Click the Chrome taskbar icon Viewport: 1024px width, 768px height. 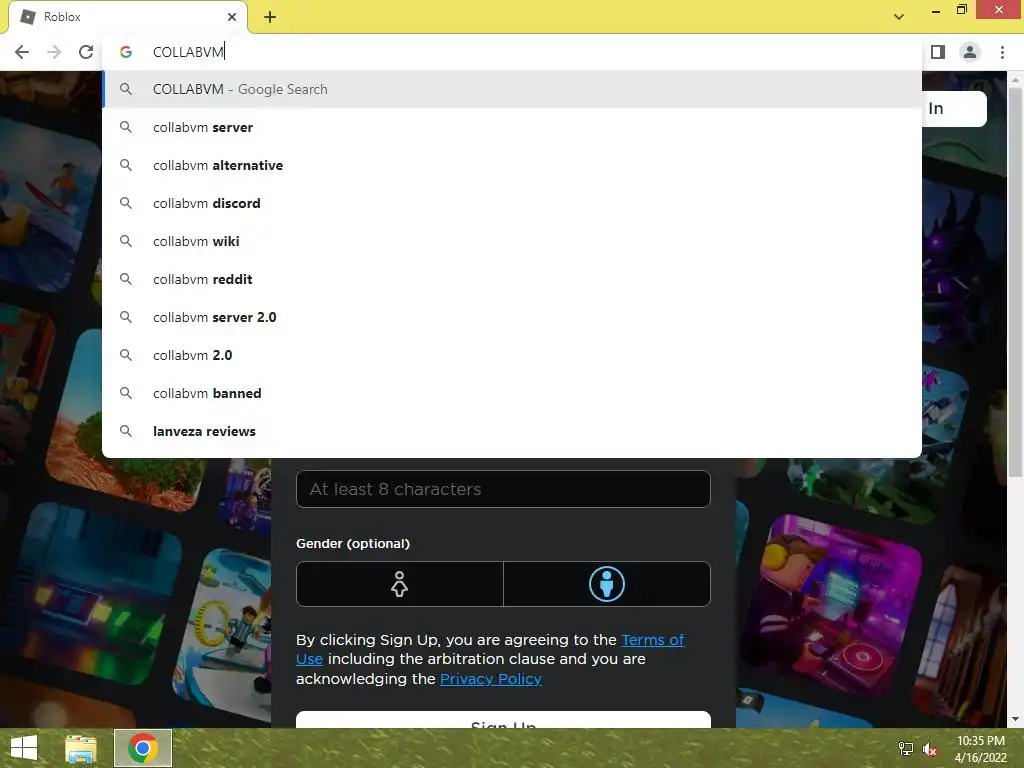coord(143,748)
